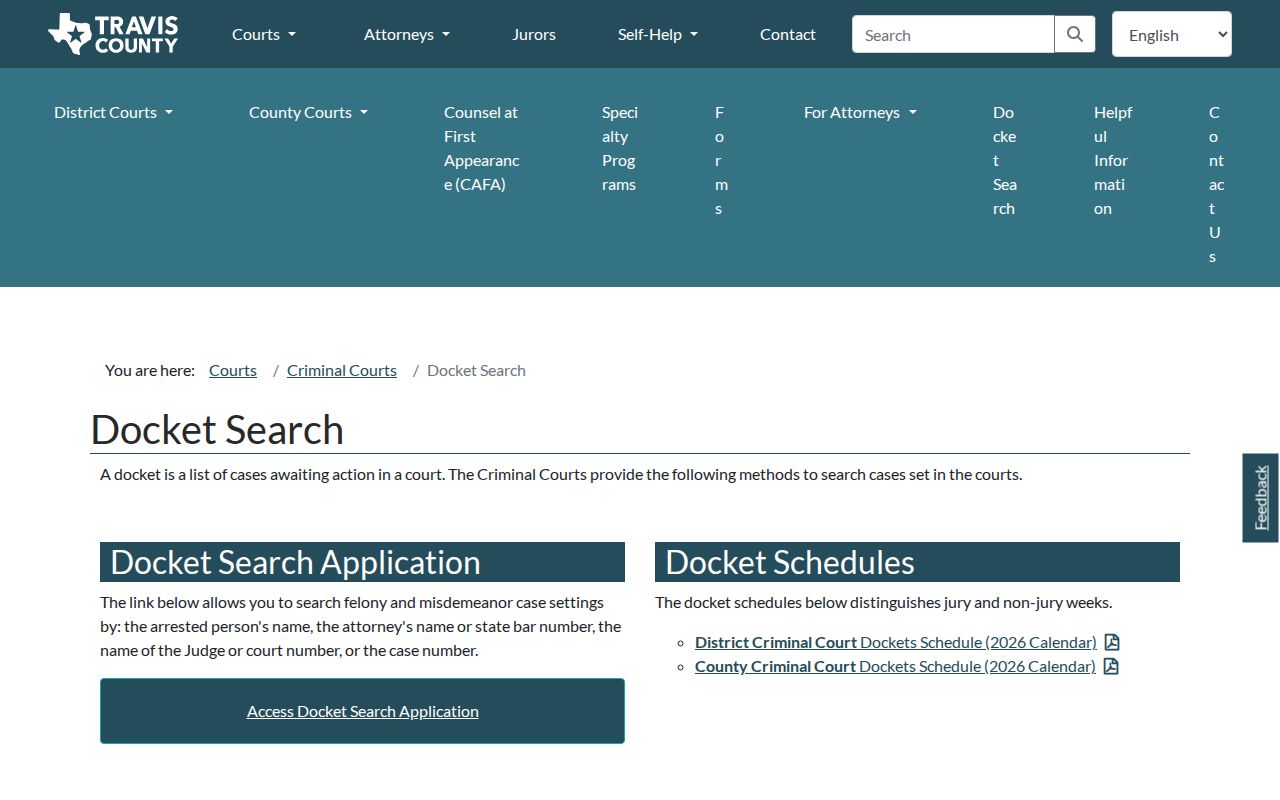Image resolution: width=1280 pixels, height=800 pixels.
Task: Open the English language selector
Action: [1172, 34]
